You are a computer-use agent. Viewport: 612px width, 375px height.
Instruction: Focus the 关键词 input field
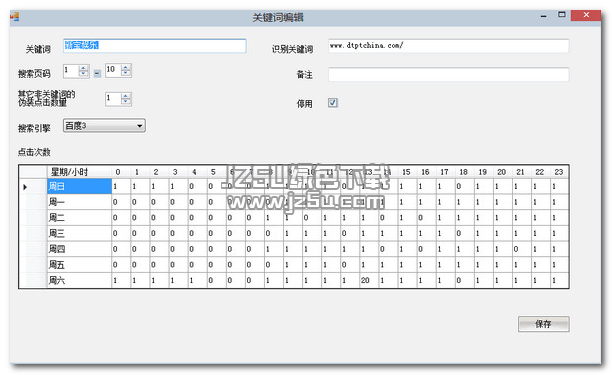[155, 46]
